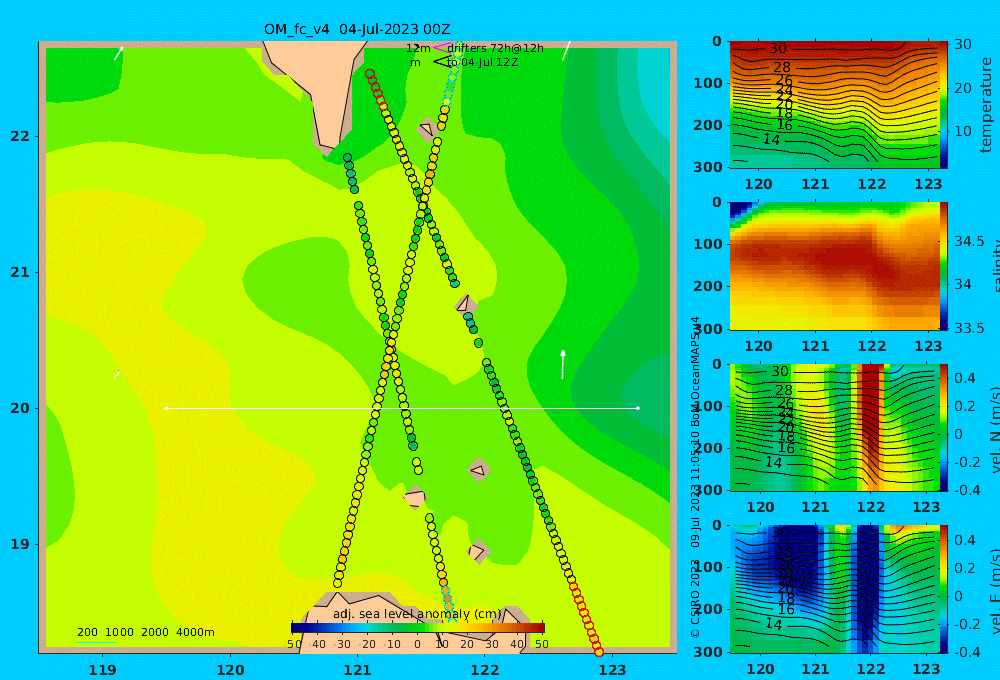
Task: Click the black arrow symbol beside 'to 04 Jul 12Z'
Action: tap(441, 62)
